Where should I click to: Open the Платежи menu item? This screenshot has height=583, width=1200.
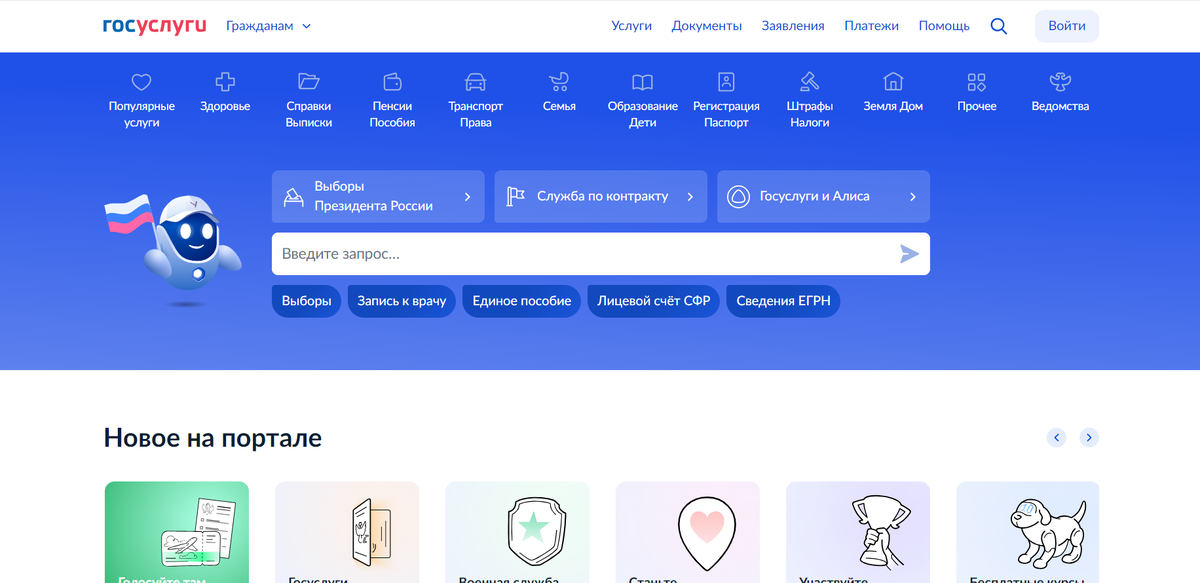click(x=871, y=26)
